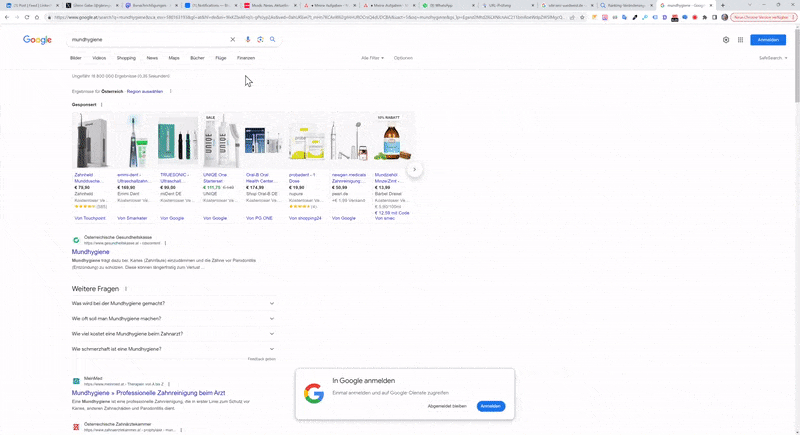Expand 'Wie schmerzhaft ist eine Mundhygiene?'
The width and height of the screenshot is (800, 435).
pos(173,349)
